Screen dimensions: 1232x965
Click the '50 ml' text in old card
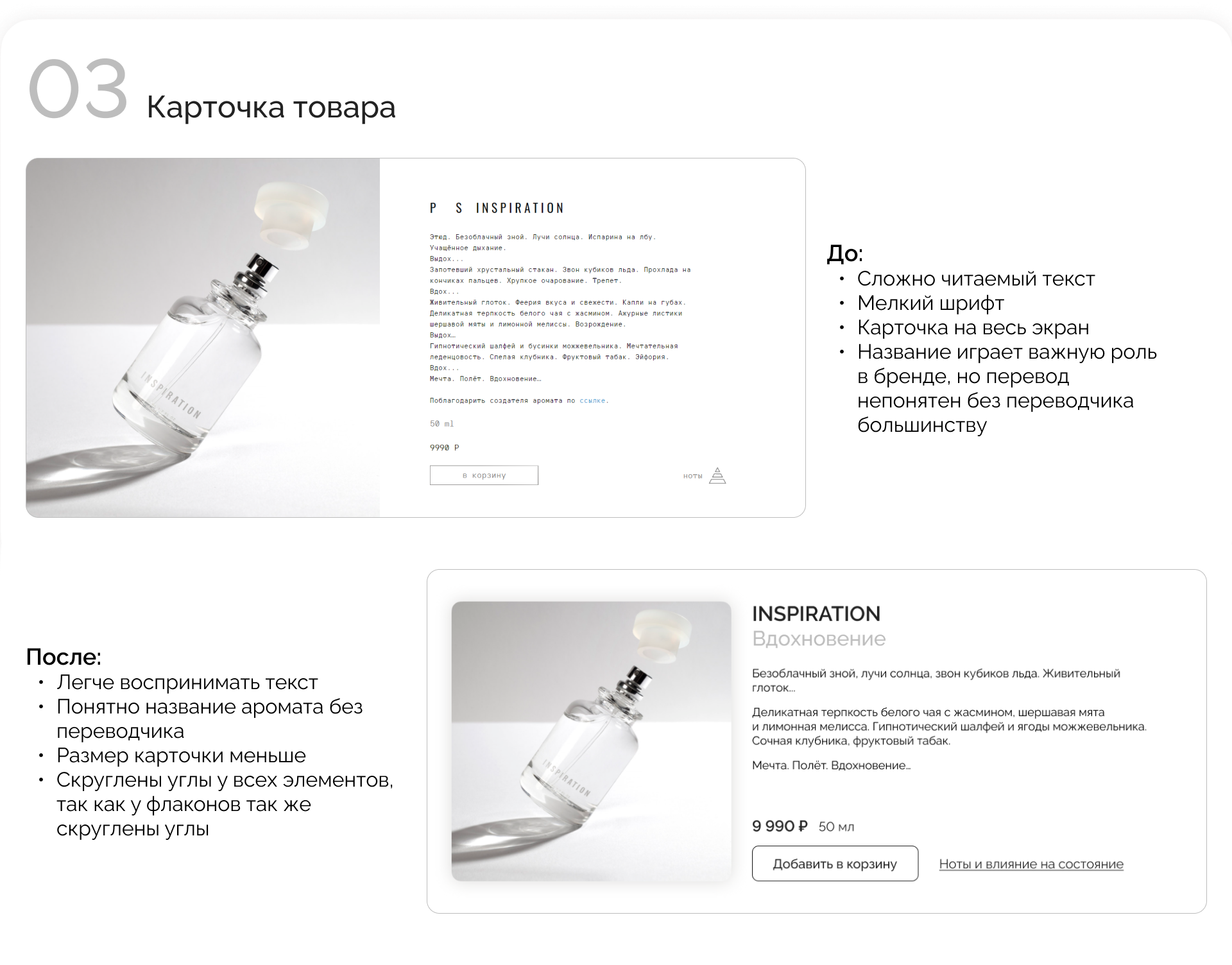coord(441,423)
